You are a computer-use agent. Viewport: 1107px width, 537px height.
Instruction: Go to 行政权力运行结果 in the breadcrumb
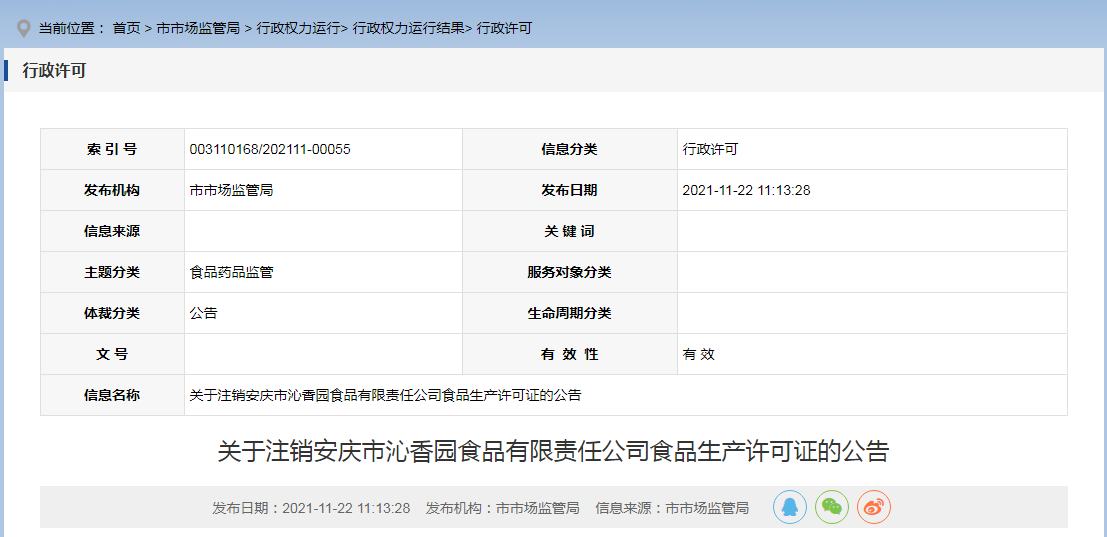[408, 29]
